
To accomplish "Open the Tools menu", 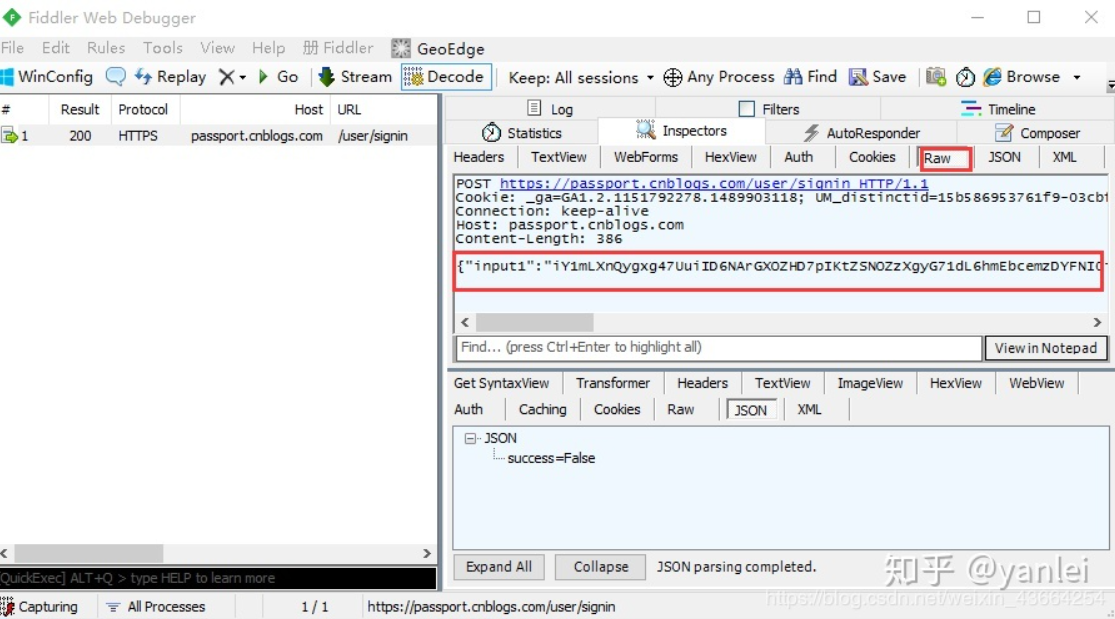I will tap(163, 48).
